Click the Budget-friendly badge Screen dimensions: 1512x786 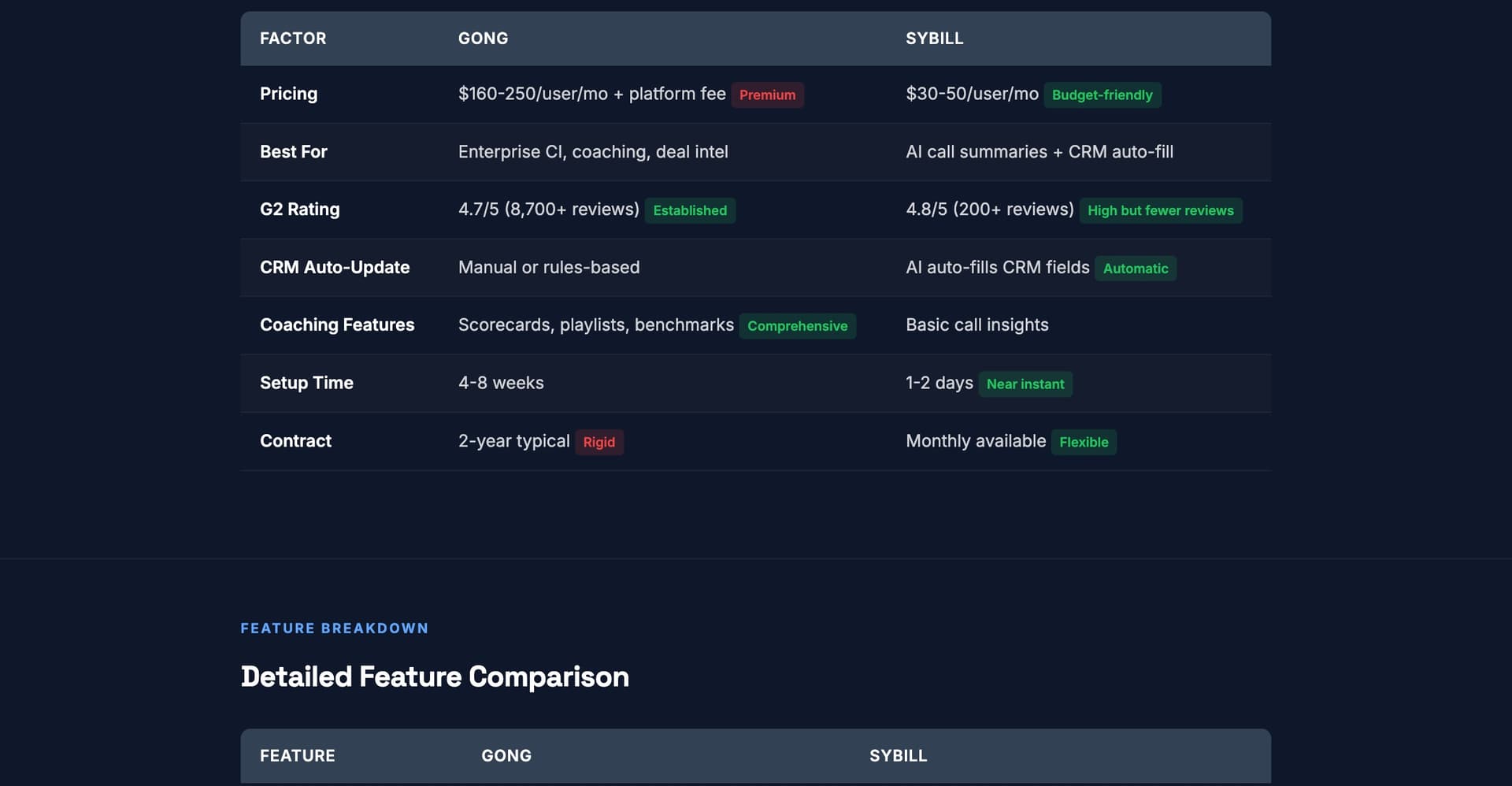1102,95
